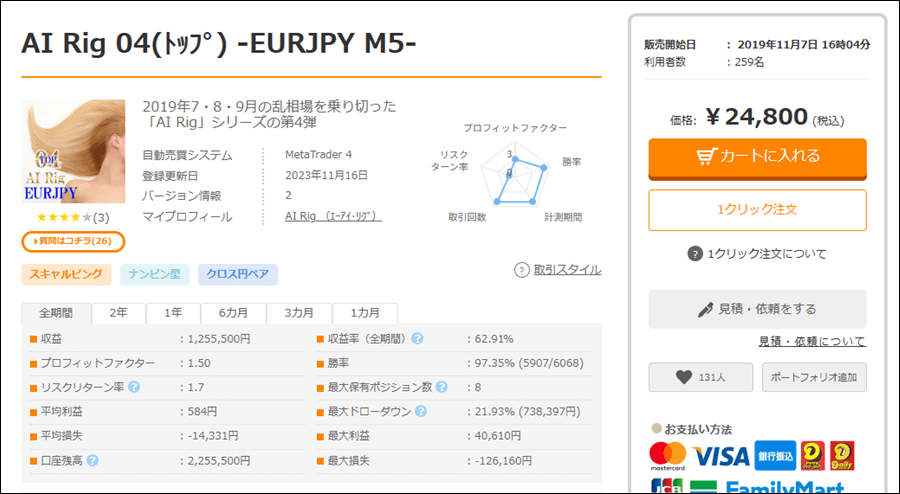
Task: Click the 銀行振込 payment icon
Action: (x=775, y=456)
